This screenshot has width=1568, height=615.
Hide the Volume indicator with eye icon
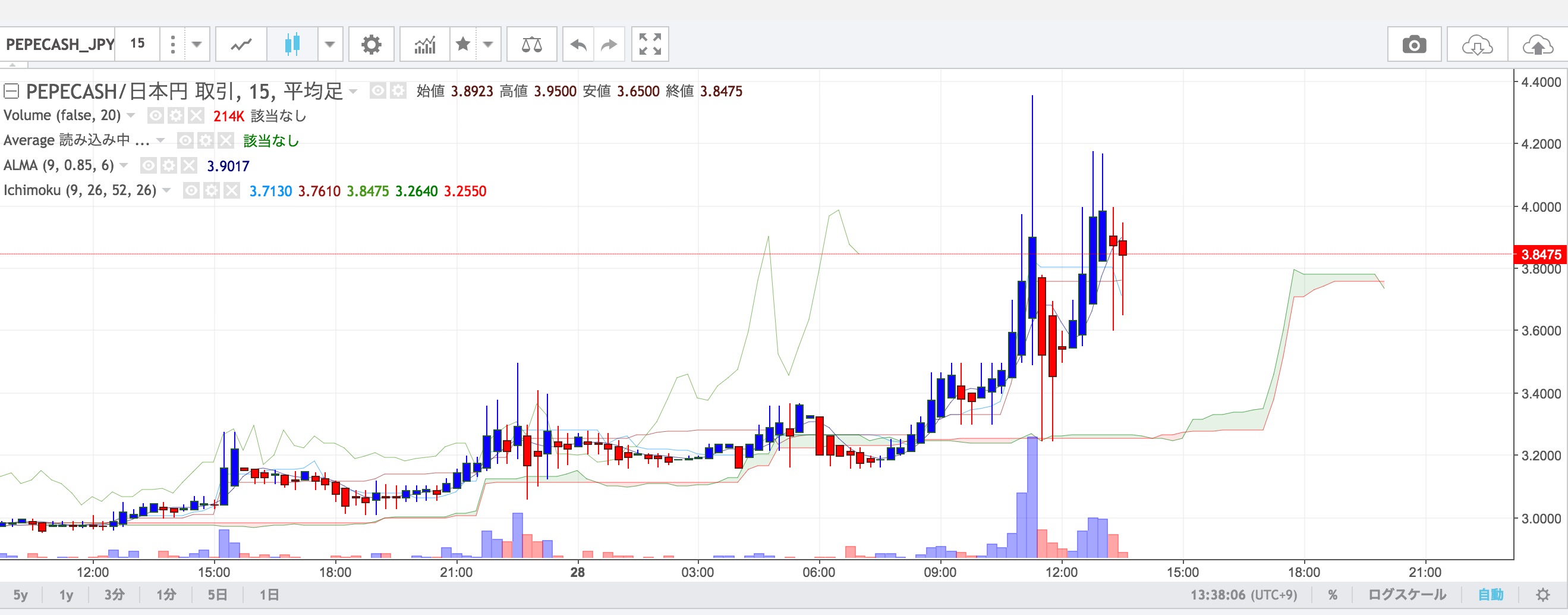156,116
